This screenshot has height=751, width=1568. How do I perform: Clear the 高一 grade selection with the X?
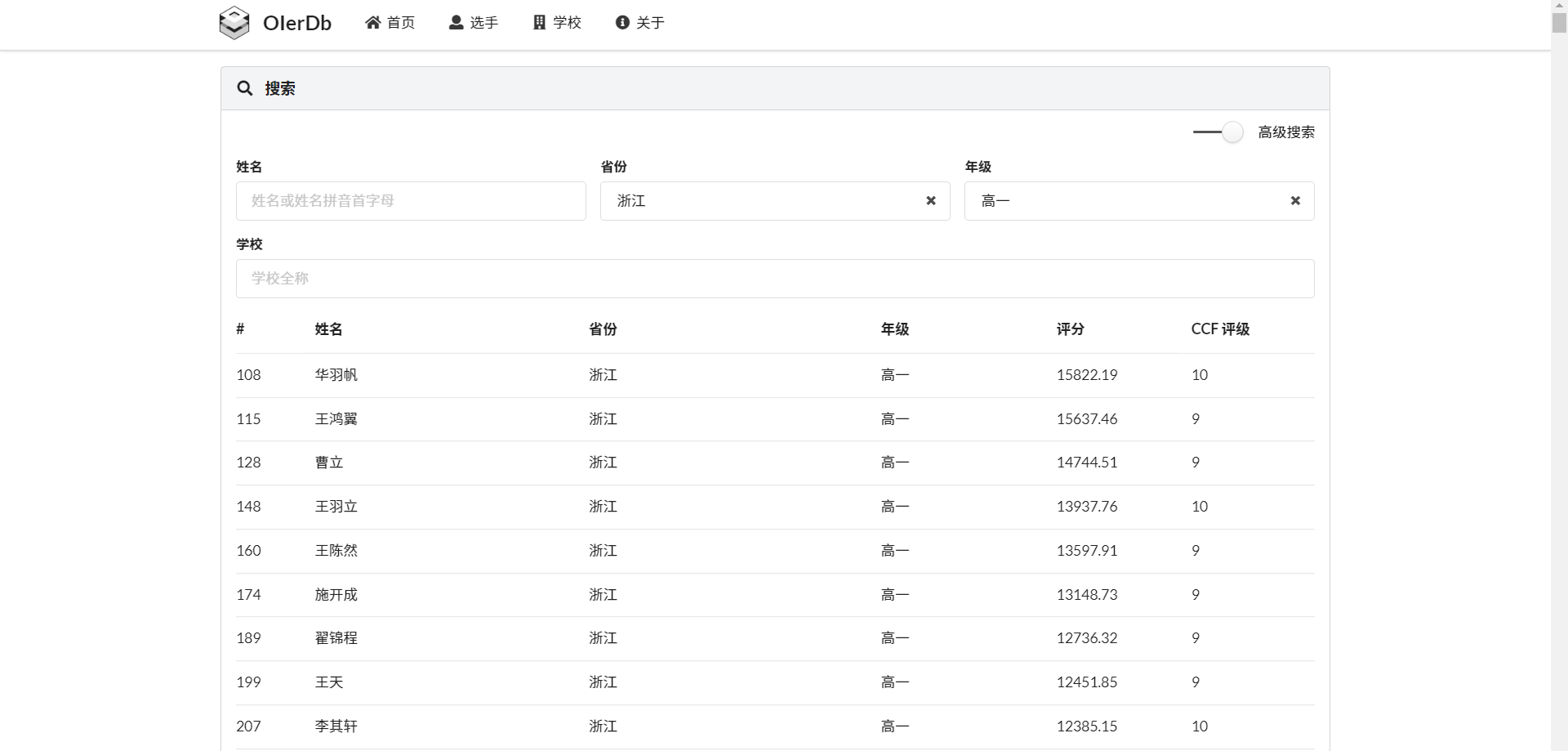click(1294, 201)
